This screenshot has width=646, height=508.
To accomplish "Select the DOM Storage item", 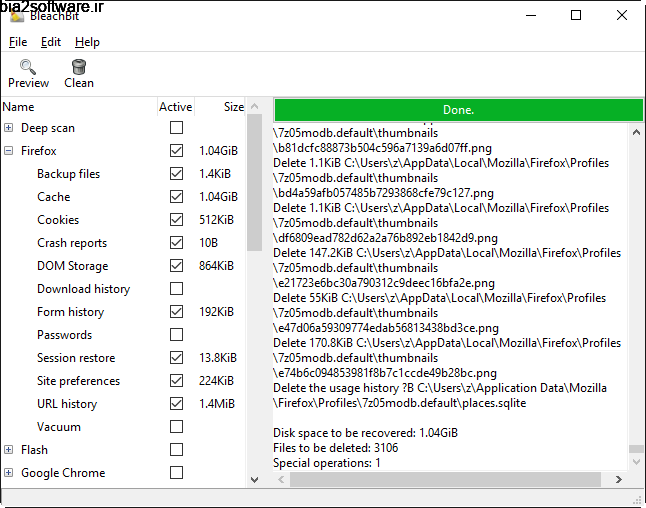I will (73, 266).
